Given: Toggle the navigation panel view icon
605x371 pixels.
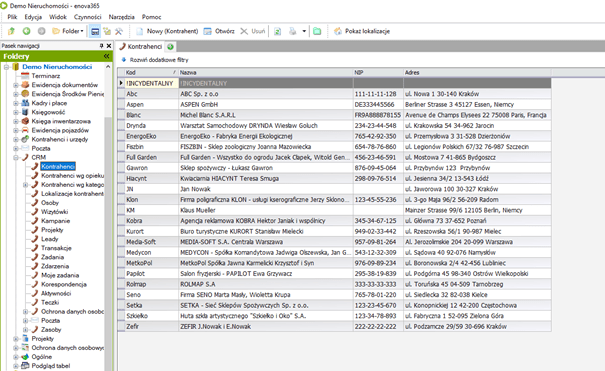Looking at the screenshot, I should pyautogui.click(x=95, y=31).
